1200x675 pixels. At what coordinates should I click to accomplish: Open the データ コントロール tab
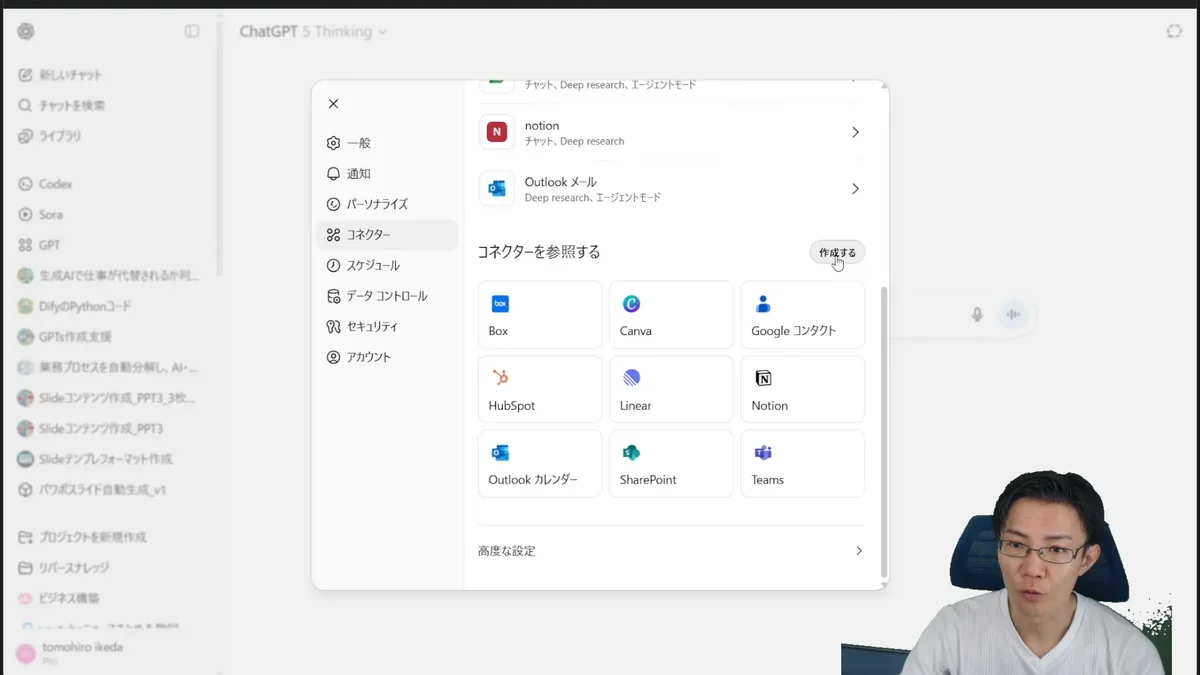[387, 296]
